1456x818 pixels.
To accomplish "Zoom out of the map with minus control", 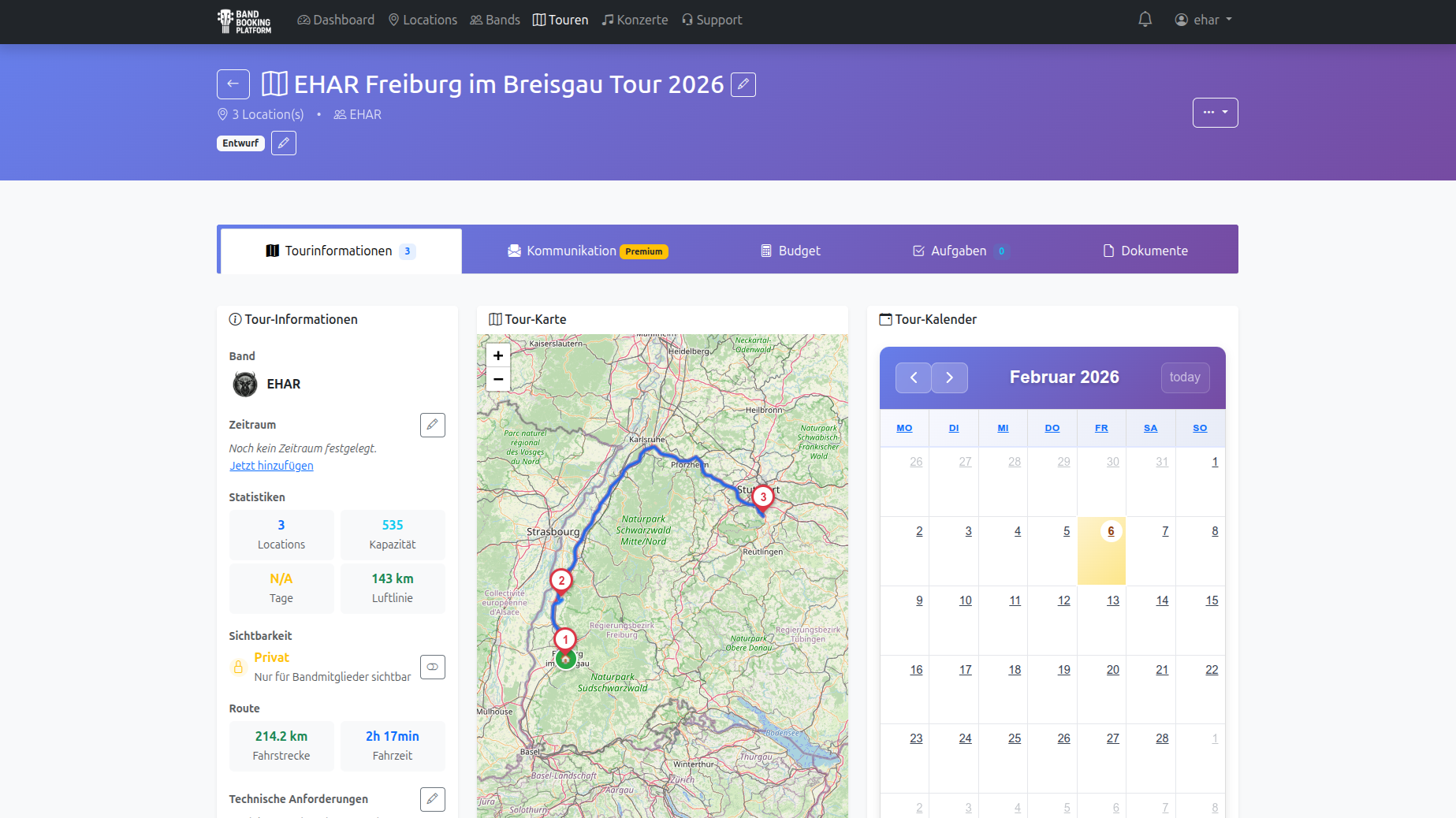I will click(x=497, y=379).
